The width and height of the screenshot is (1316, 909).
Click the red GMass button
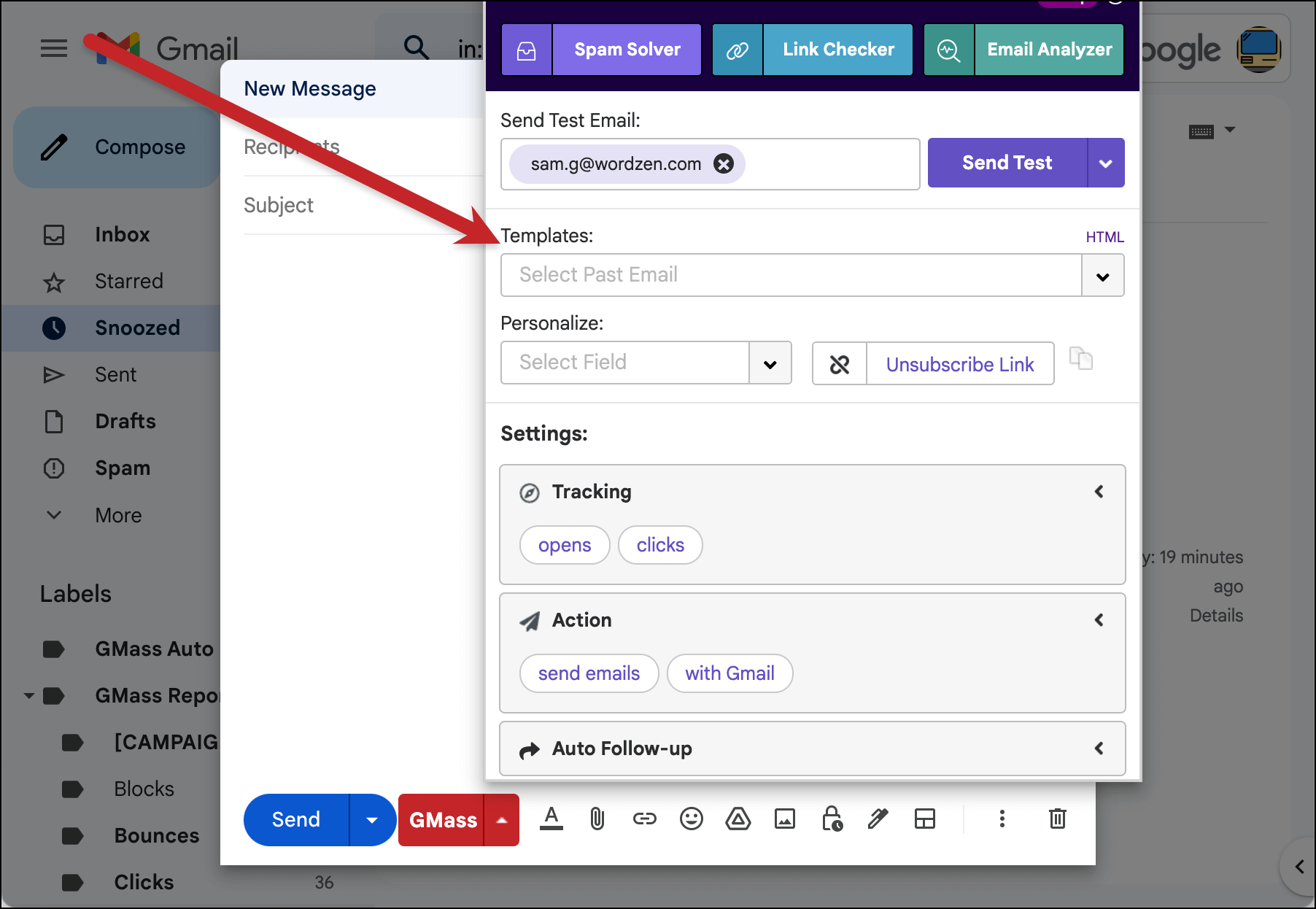442,820
